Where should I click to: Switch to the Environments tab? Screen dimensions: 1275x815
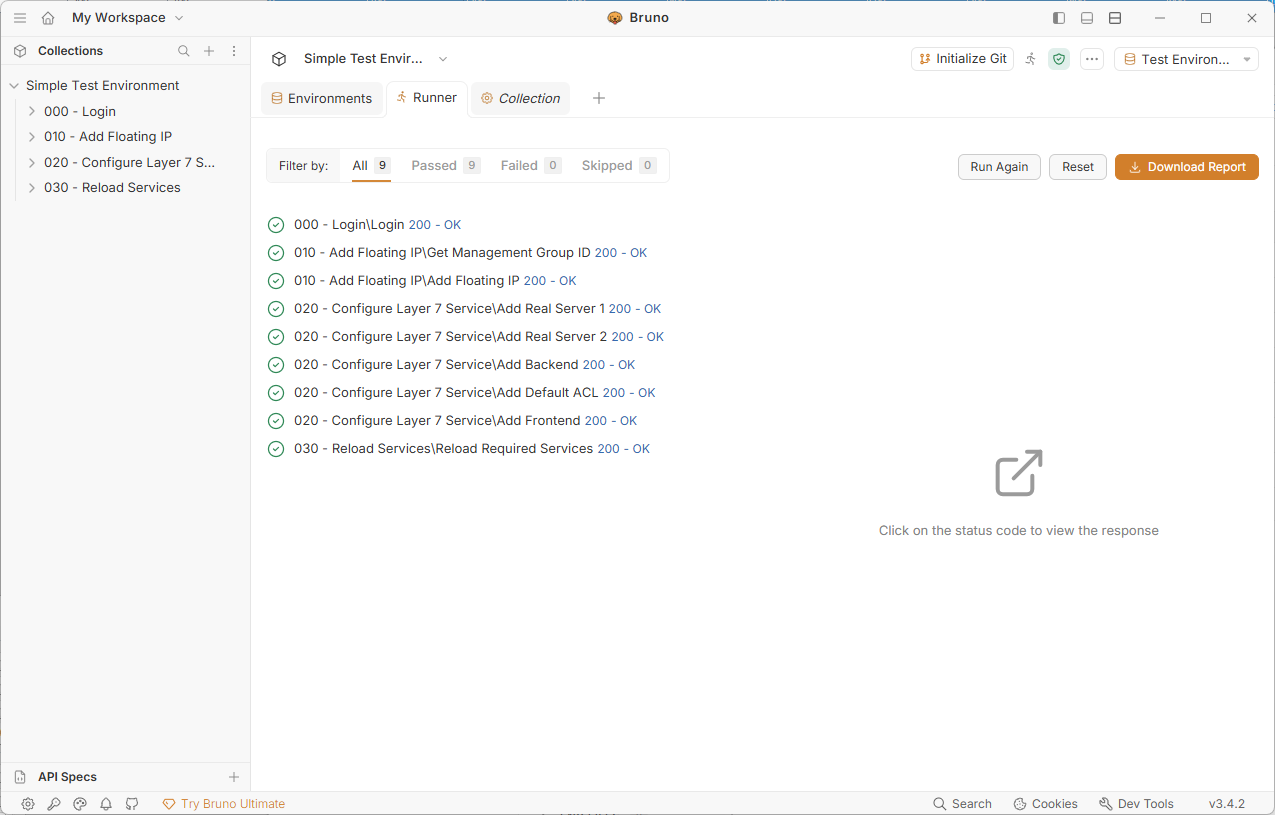click(321, 98)
